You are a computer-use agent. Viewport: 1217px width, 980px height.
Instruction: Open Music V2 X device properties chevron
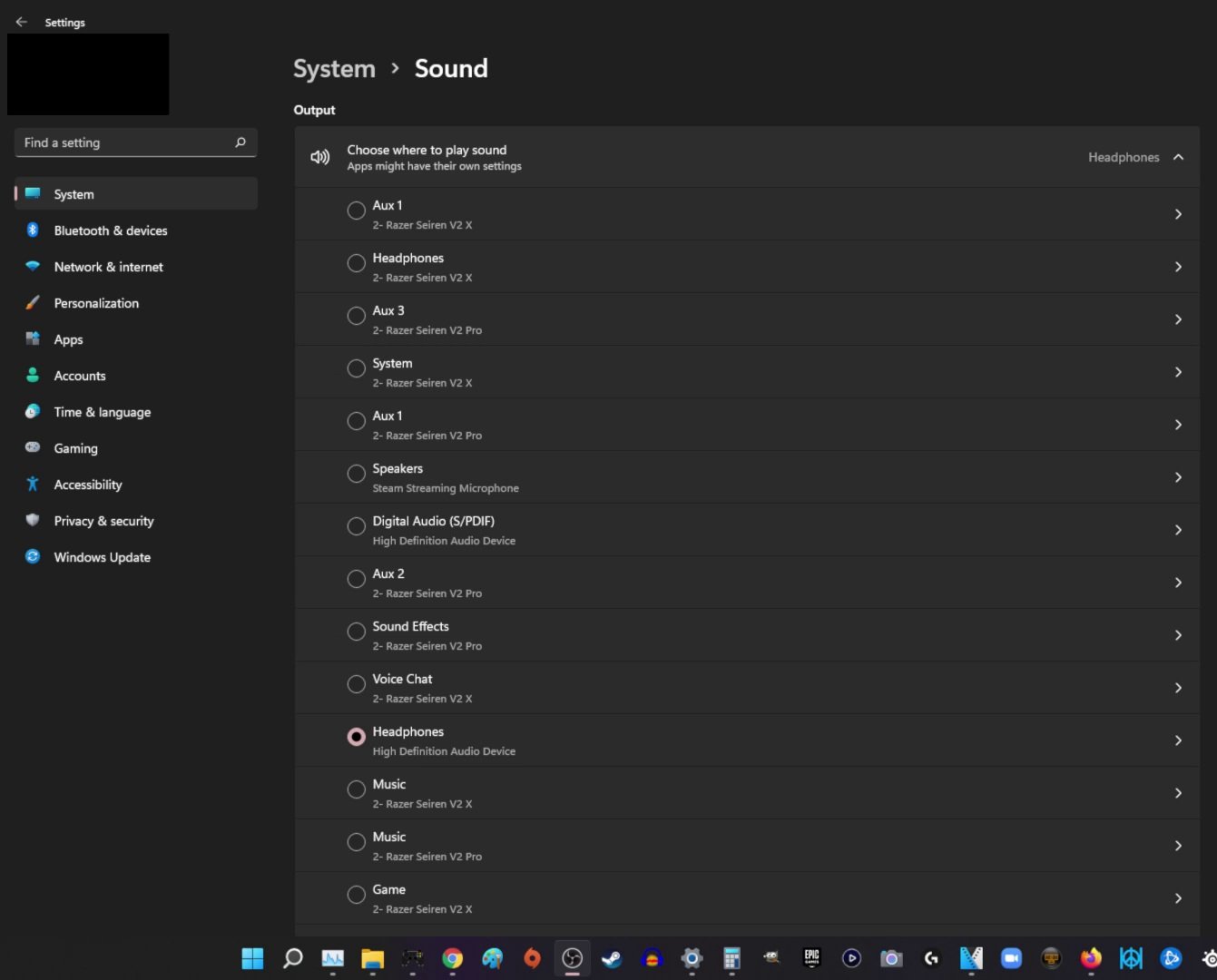(x=1178, y=793)
